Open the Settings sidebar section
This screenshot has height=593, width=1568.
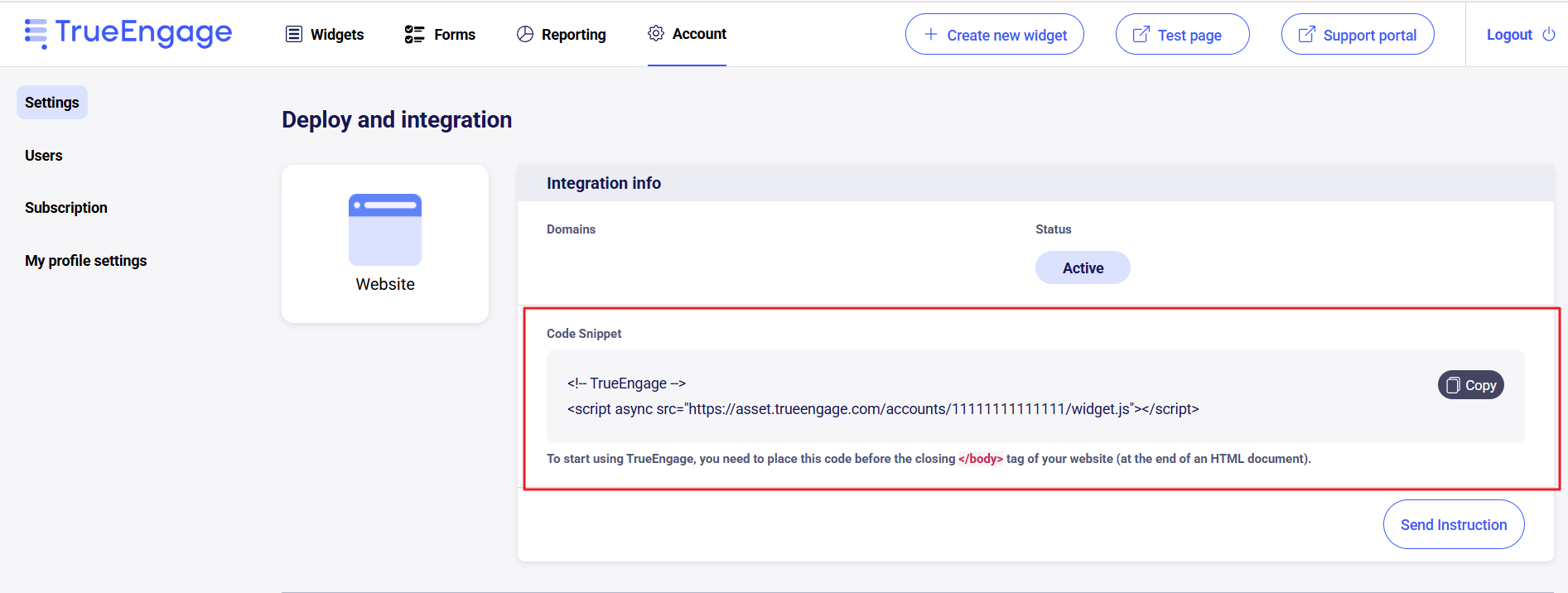point(52,103)
